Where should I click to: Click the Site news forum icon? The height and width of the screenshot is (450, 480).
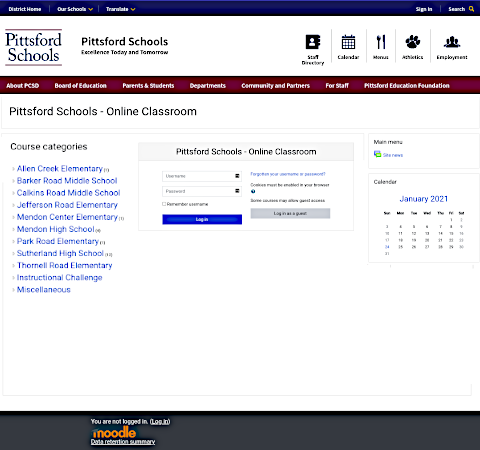(x=377, y=154)
